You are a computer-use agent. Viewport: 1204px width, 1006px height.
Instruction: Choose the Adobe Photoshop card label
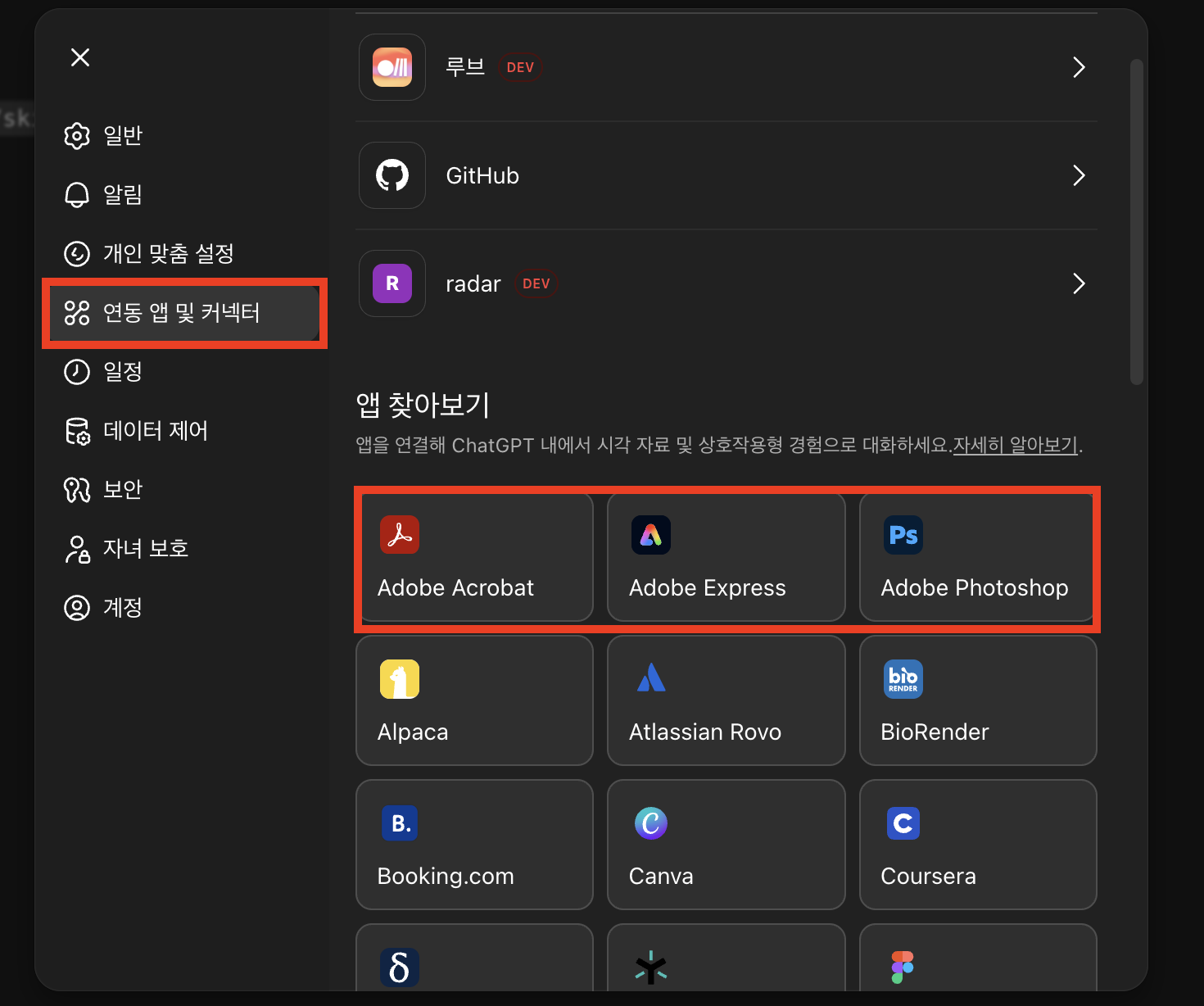point(974,587)
